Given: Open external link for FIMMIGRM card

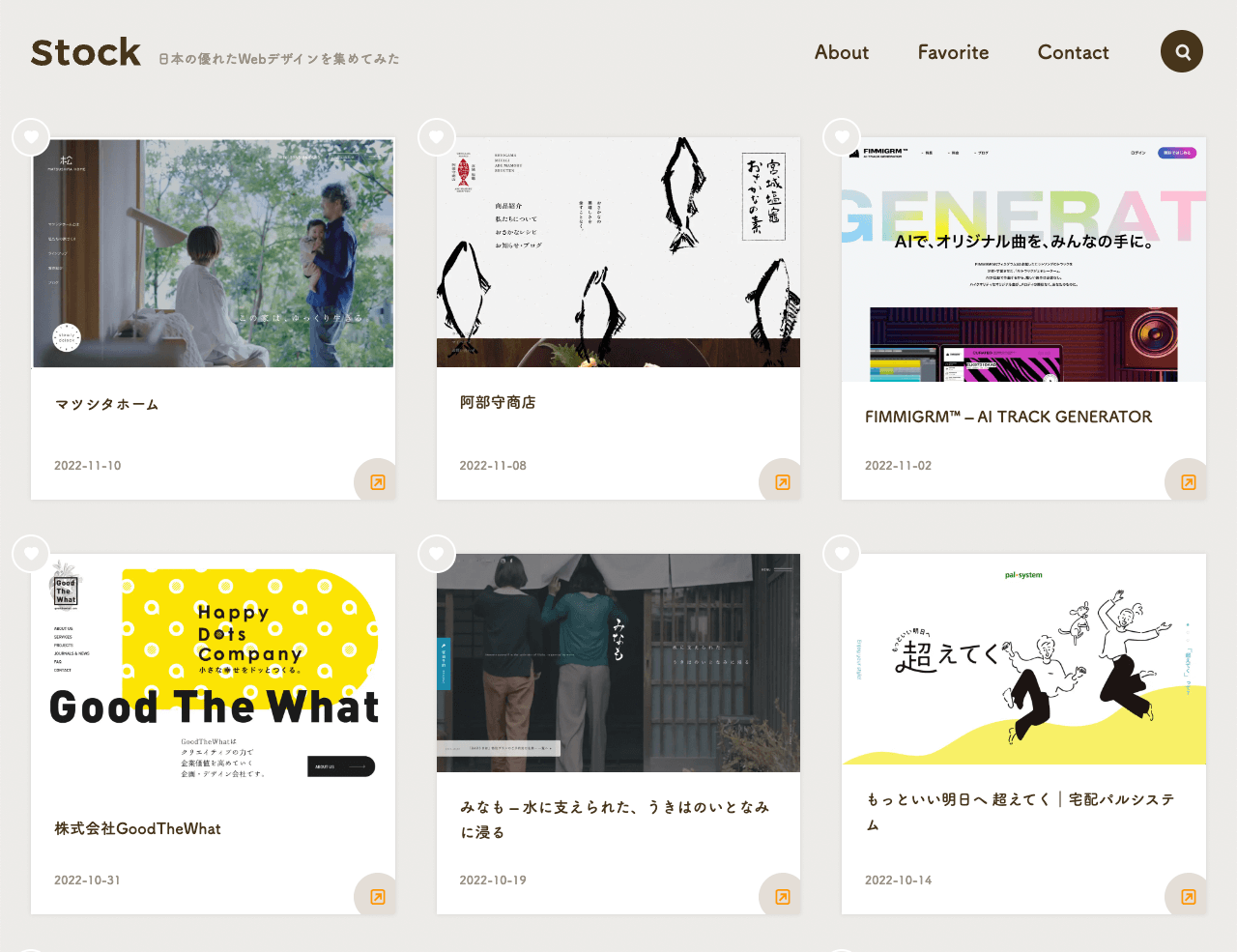Looking at the screenshot, I should (1188, 481).
